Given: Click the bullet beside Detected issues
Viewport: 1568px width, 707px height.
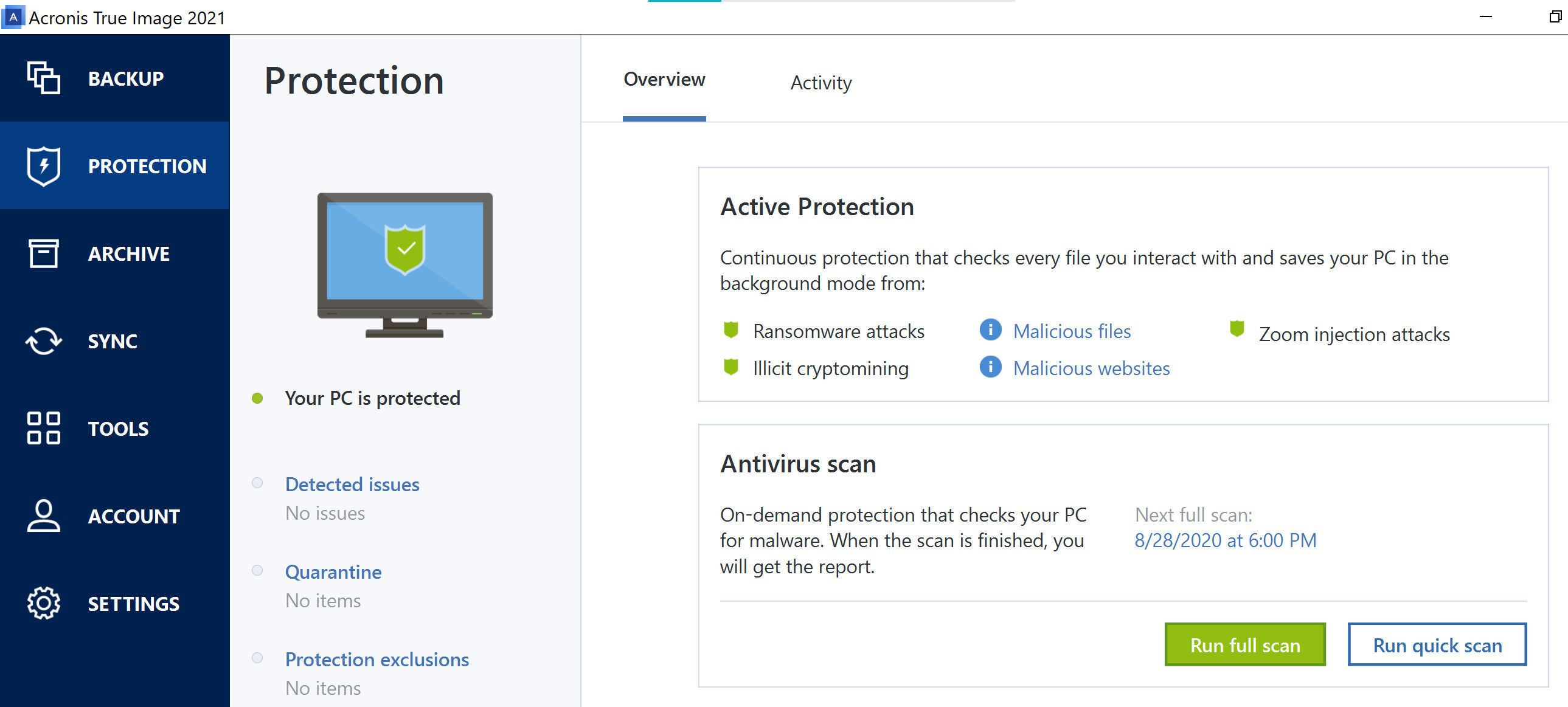Looking at the screenshot, I should point(257,483).
